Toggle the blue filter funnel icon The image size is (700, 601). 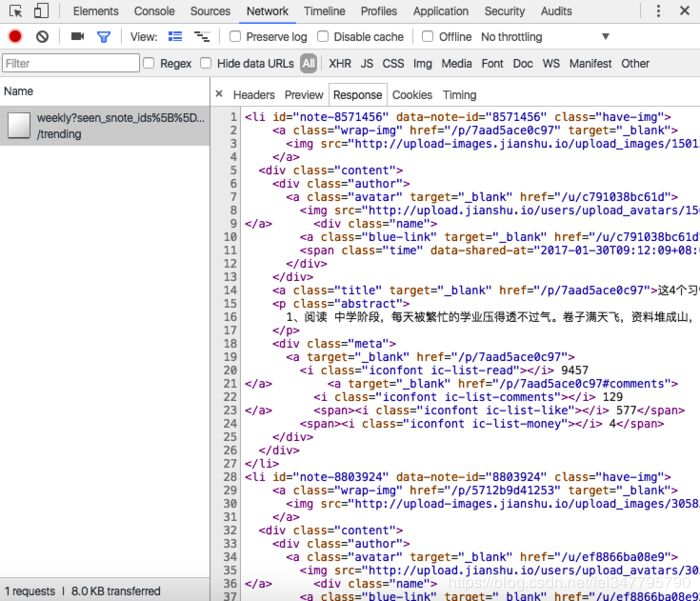point(104,37)
